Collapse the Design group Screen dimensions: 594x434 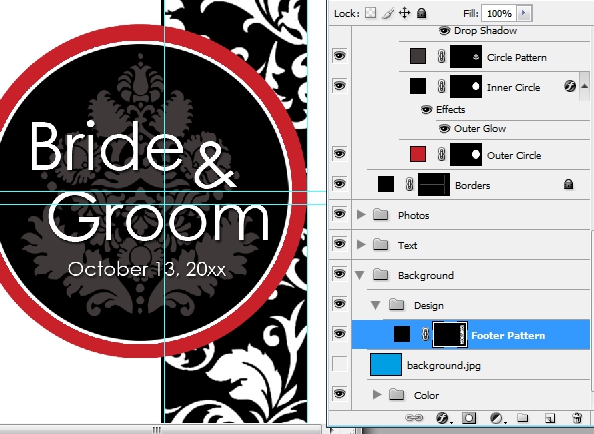(x=376, y=305)
